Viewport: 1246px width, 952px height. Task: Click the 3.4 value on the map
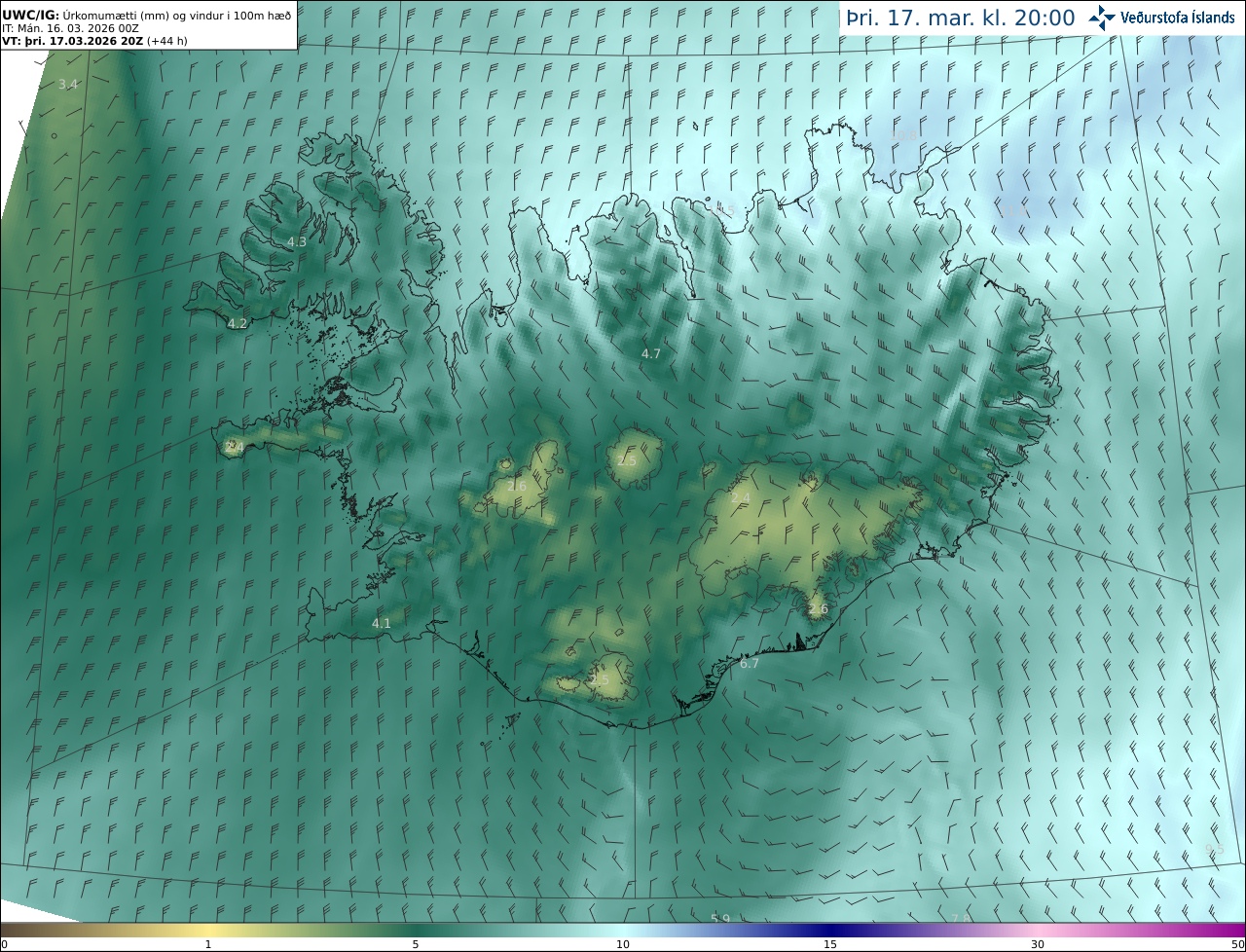coord(68,85)
